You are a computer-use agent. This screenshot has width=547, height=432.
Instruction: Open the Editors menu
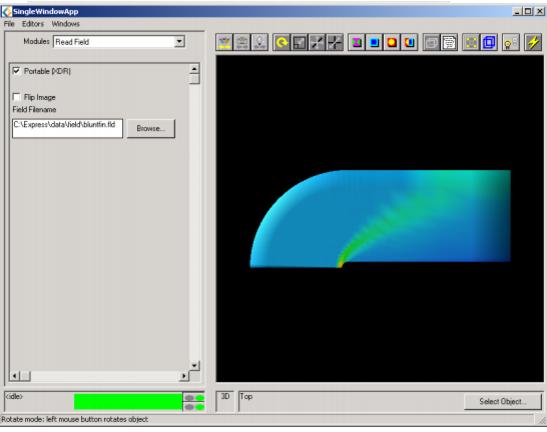tap(33, 24)
